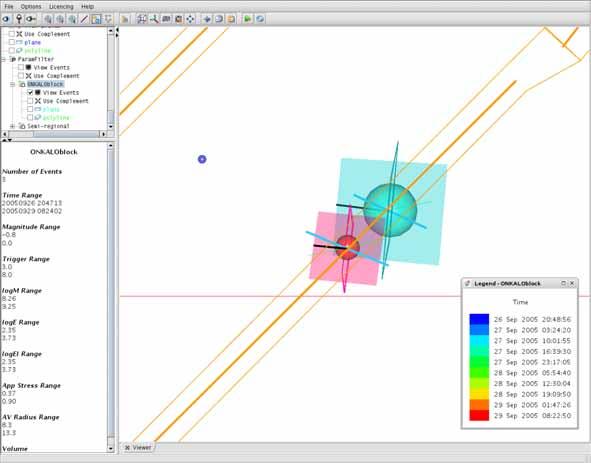
Task: Select the ParamFilter tree item
Action: tap(36, 59)
